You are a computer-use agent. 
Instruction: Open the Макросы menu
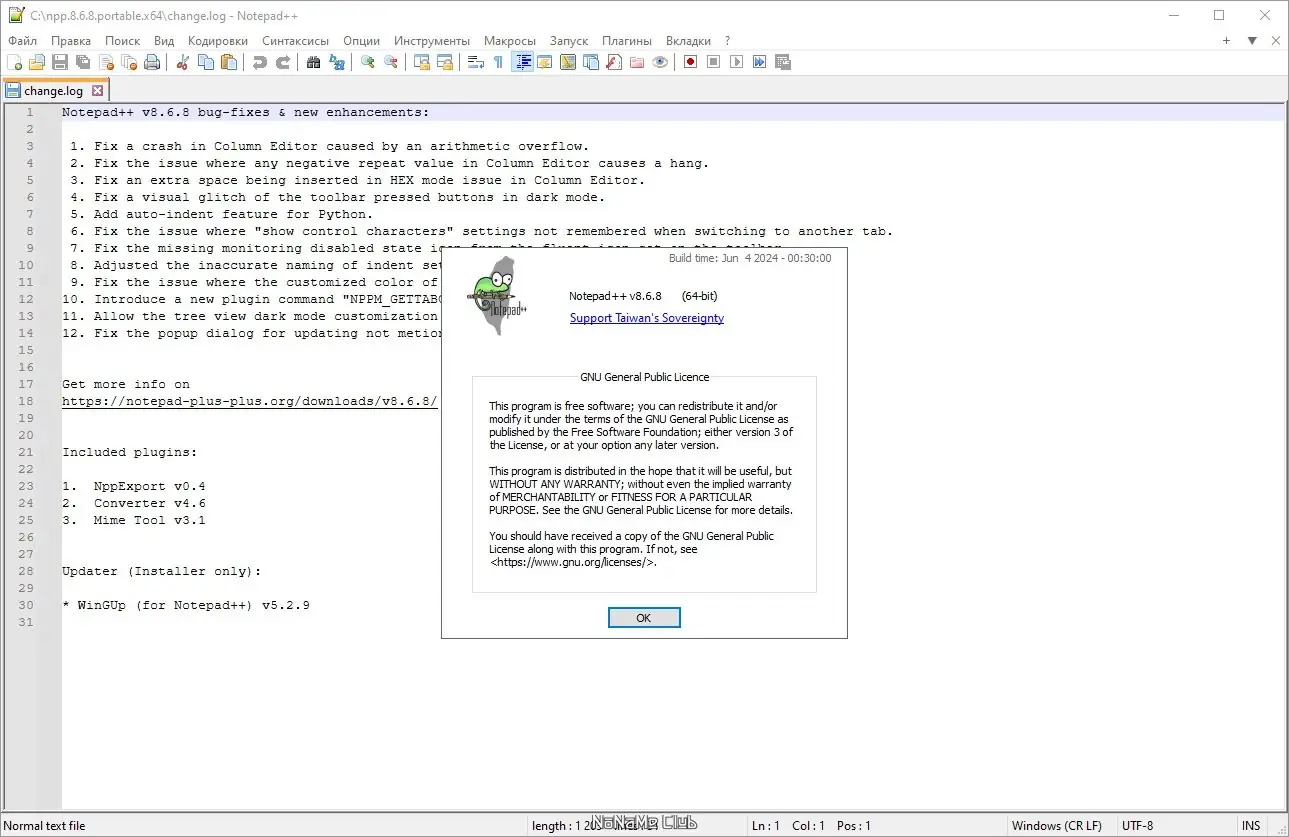pyautogui.click(x=510, y=41)
